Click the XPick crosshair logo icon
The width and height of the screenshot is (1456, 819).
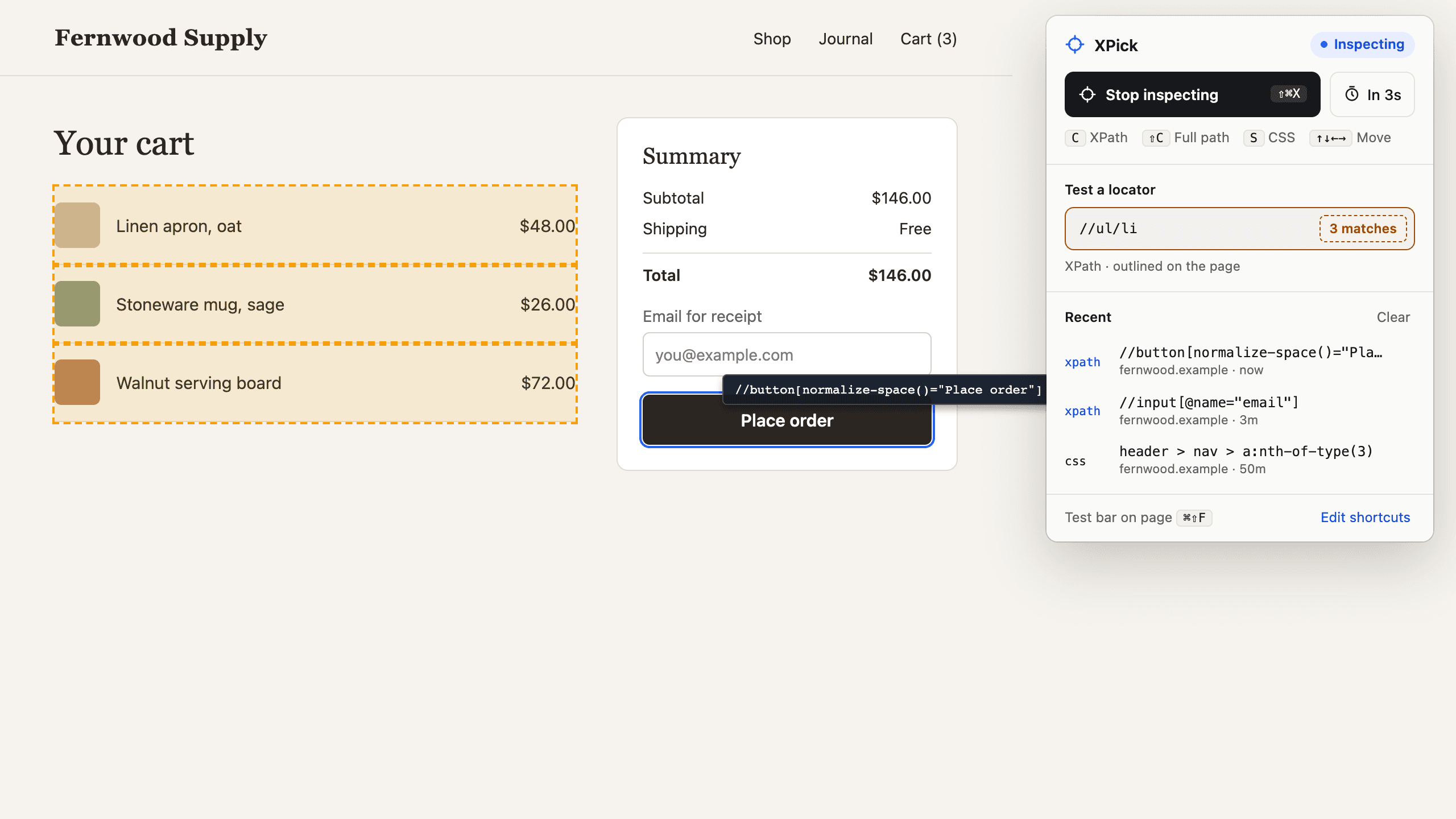point(1075,44)
